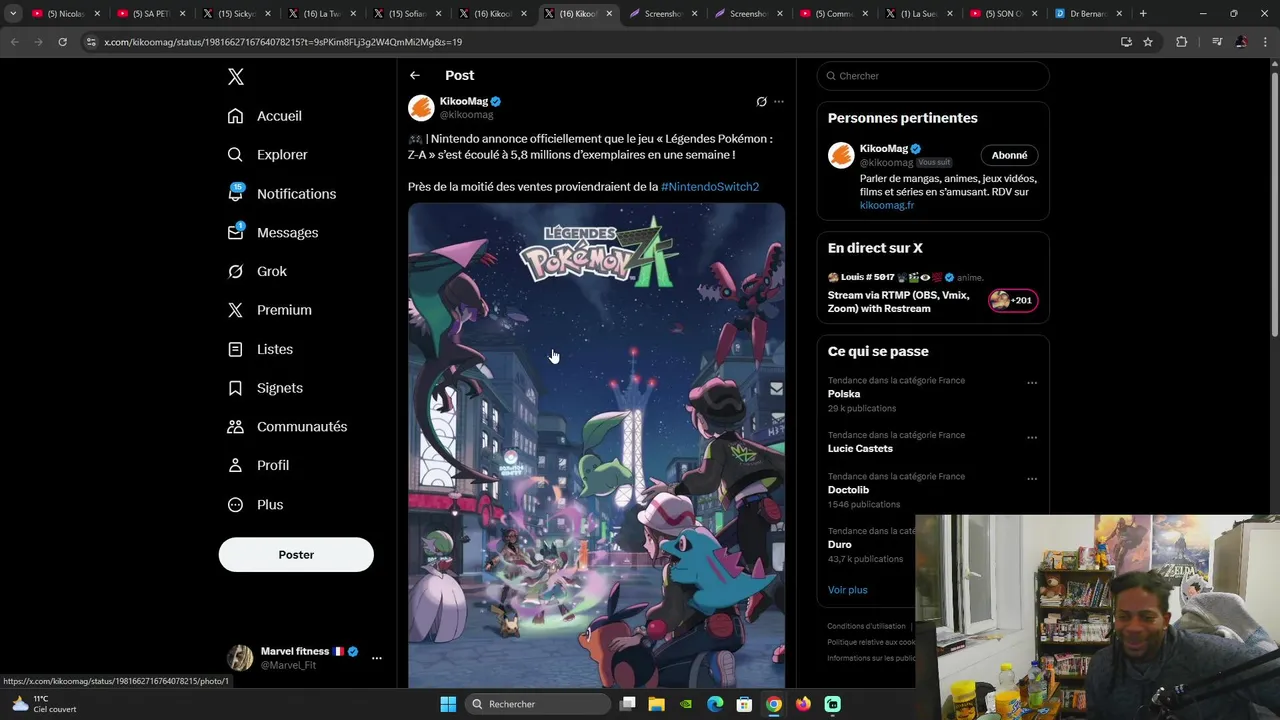Click the Voir plus trends link

[x=848, y=590]
